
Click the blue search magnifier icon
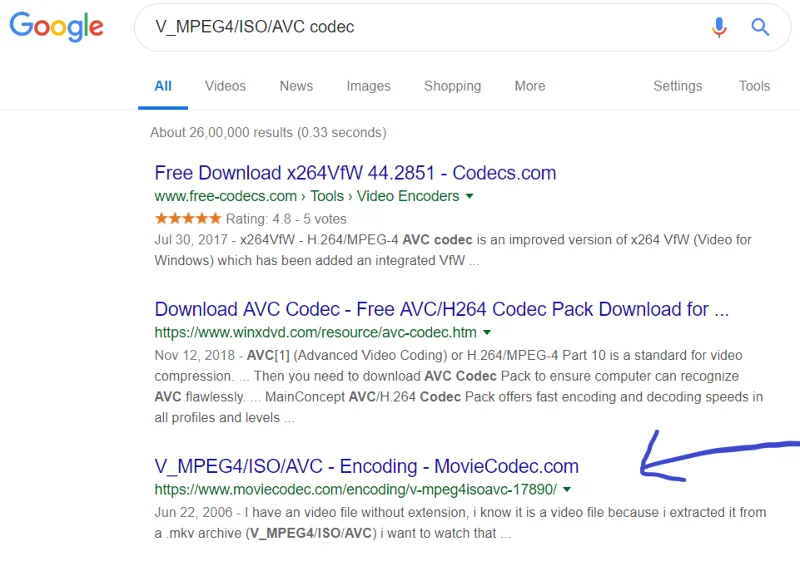point(760,27)
